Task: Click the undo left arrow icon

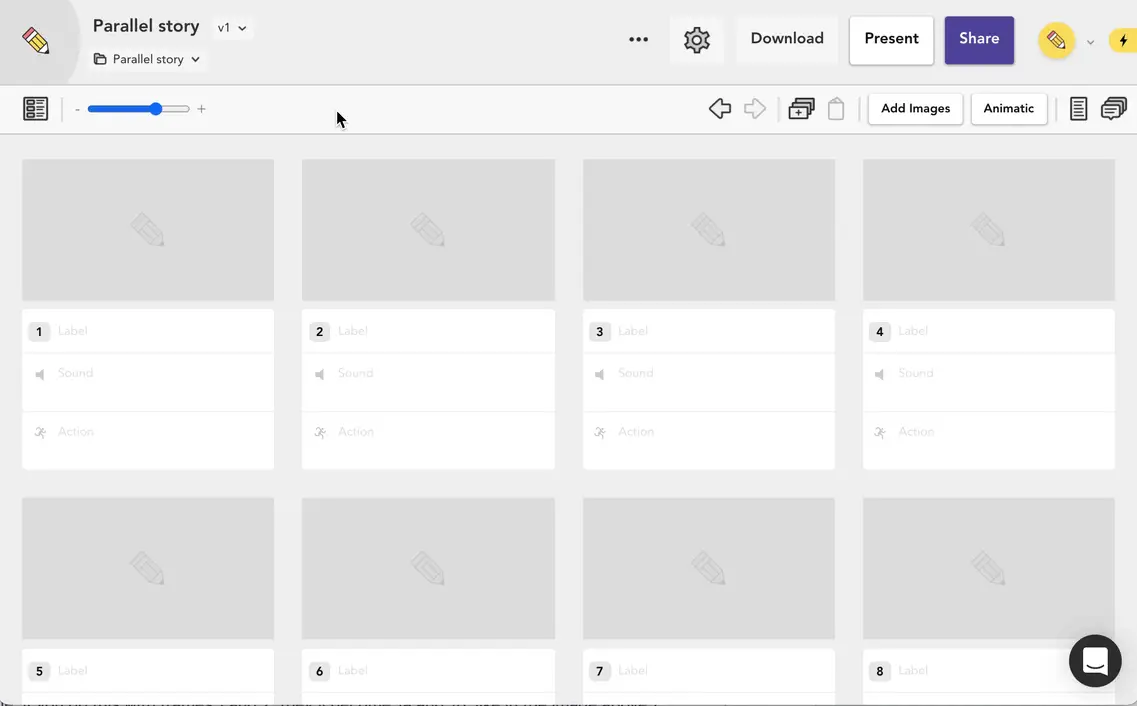Action: pyautogui.click(x=720, y=109)
